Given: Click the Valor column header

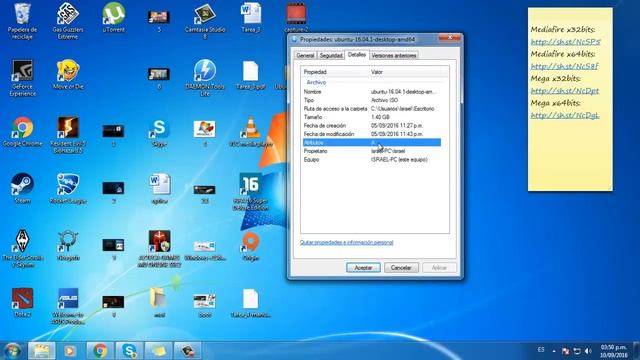Looking at the screenshot, I should point(405,72).
